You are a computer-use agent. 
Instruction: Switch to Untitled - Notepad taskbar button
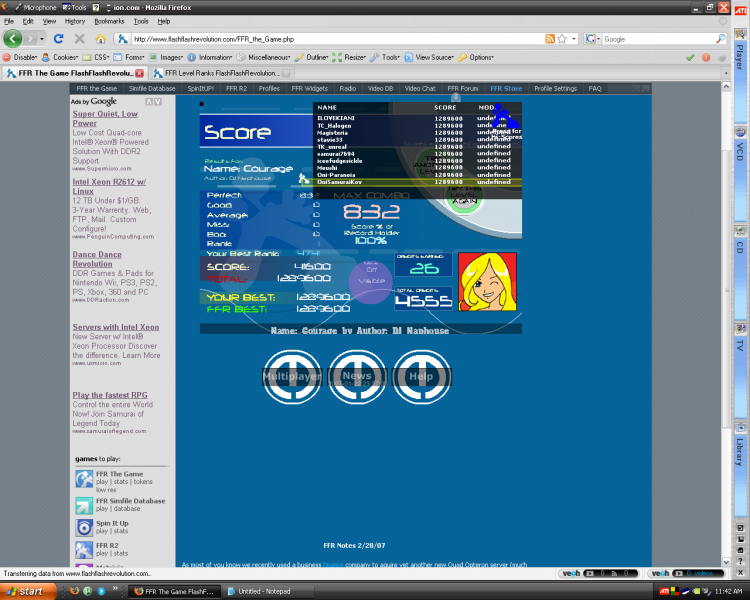(269, 591)
